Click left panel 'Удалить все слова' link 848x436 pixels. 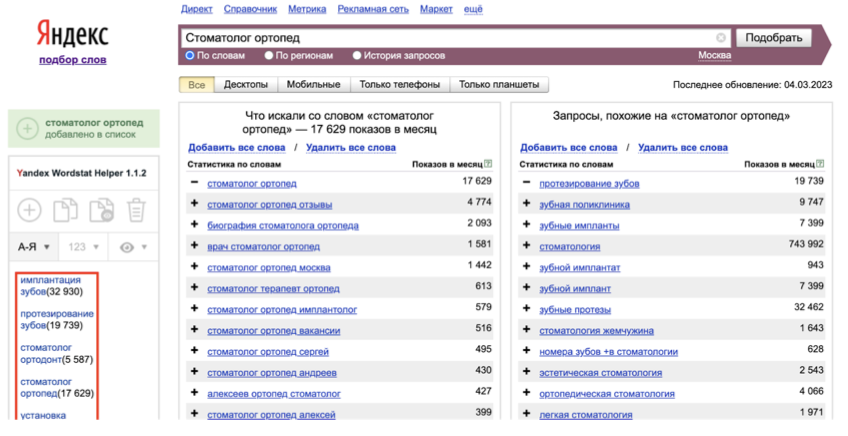[x=350, y=148]
